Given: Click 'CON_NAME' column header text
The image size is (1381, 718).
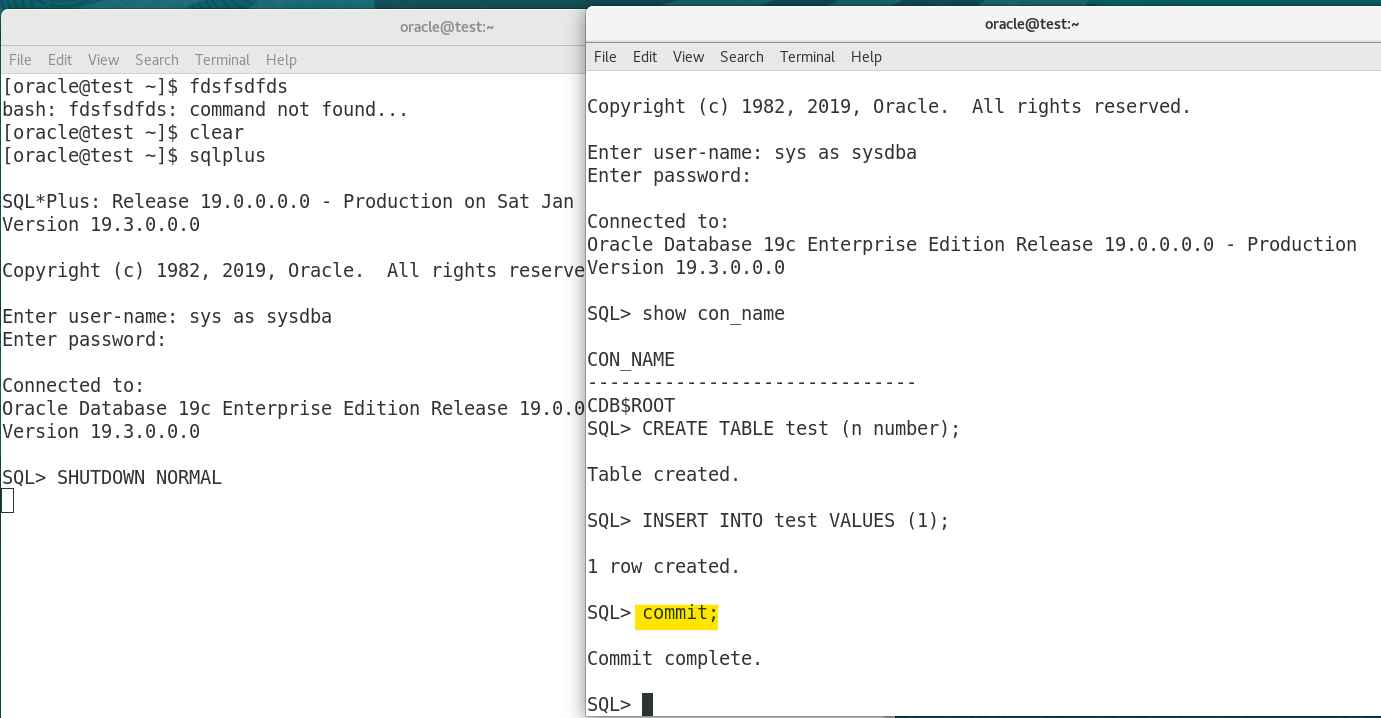Looking at the screenshot, I should coord(631,360).
